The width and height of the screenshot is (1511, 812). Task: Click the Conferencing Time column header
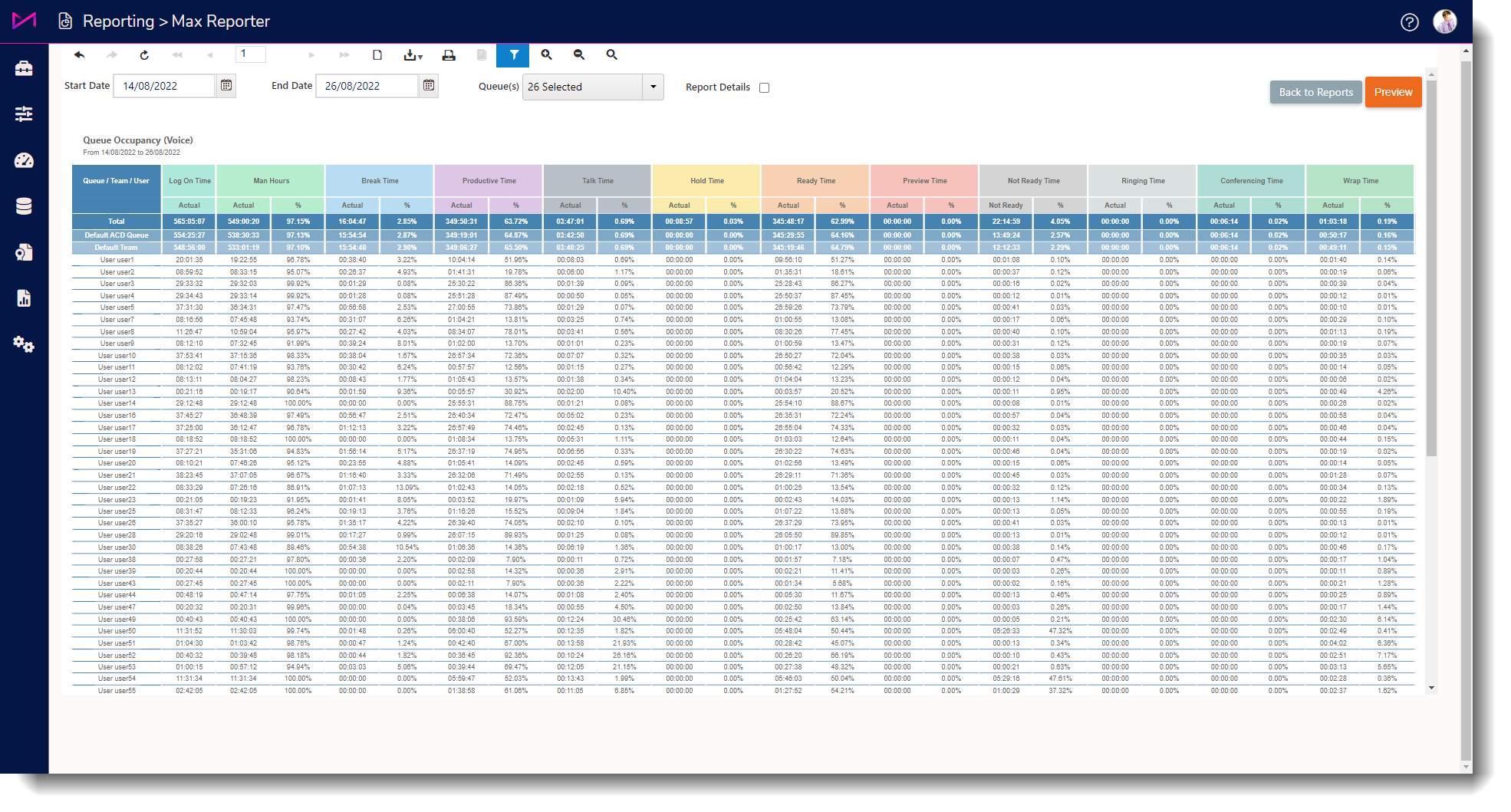[x=1251, y=181]
